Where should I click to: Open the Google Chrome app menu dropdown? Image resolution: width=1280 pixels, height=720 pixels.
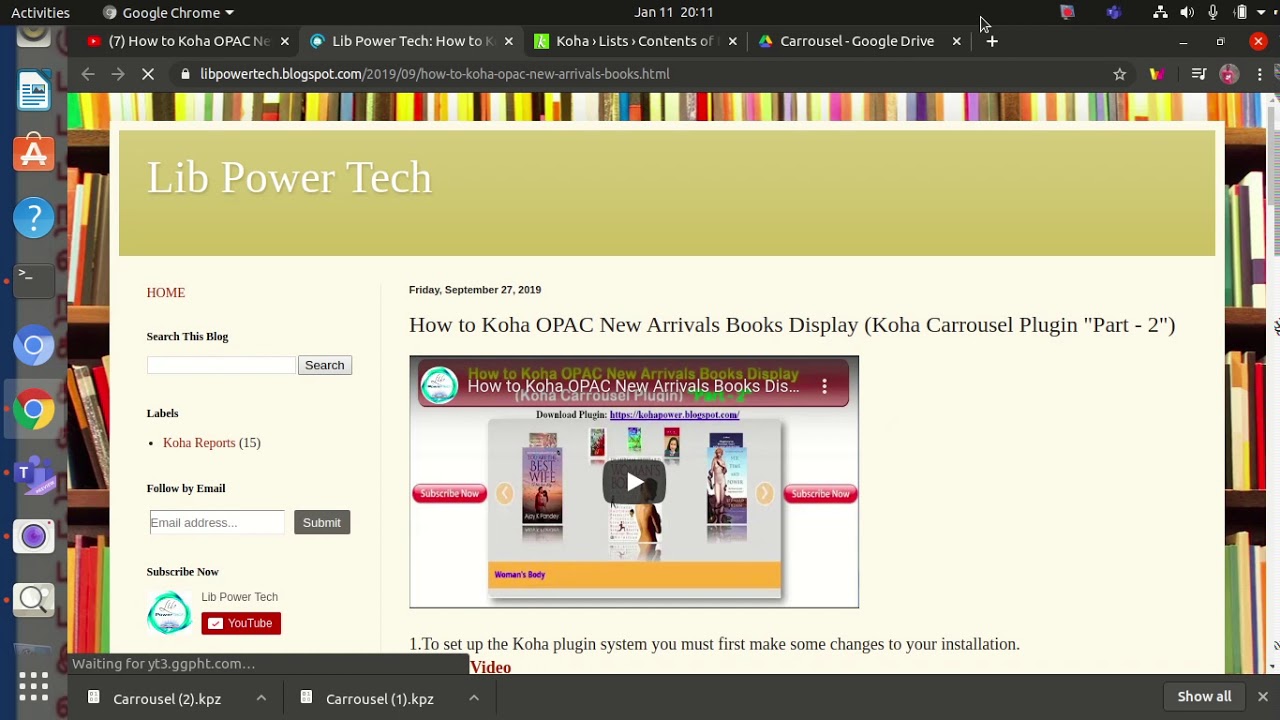(169, 12)
